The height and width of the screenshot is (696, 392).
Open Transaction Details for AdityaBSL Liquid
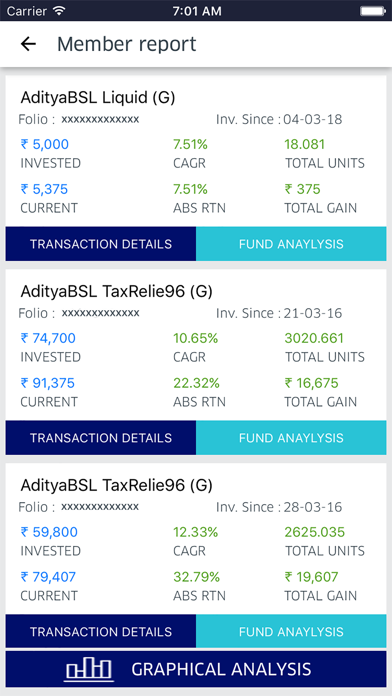[101, 244]
